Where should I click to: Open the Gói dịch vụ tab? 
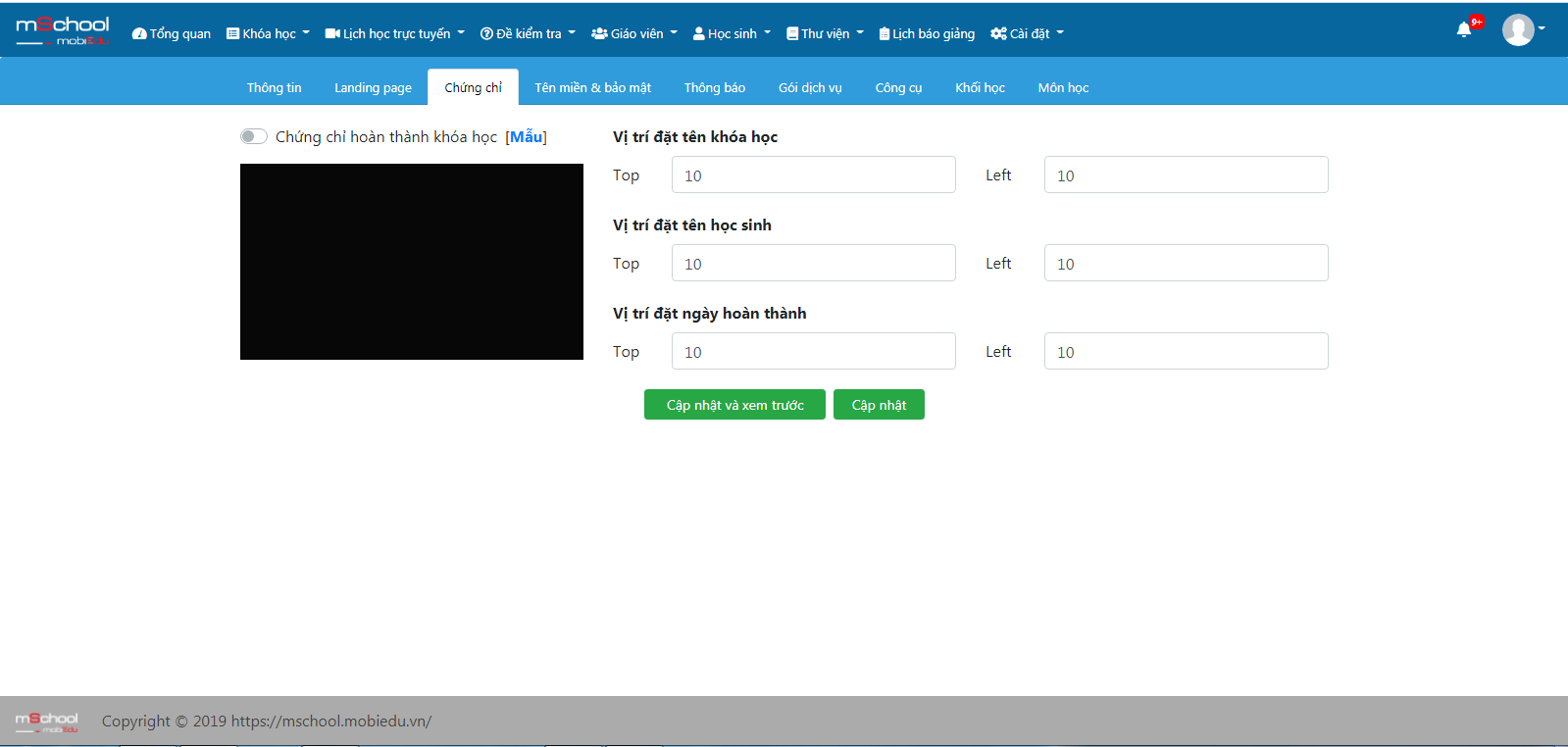click(811, 87)
